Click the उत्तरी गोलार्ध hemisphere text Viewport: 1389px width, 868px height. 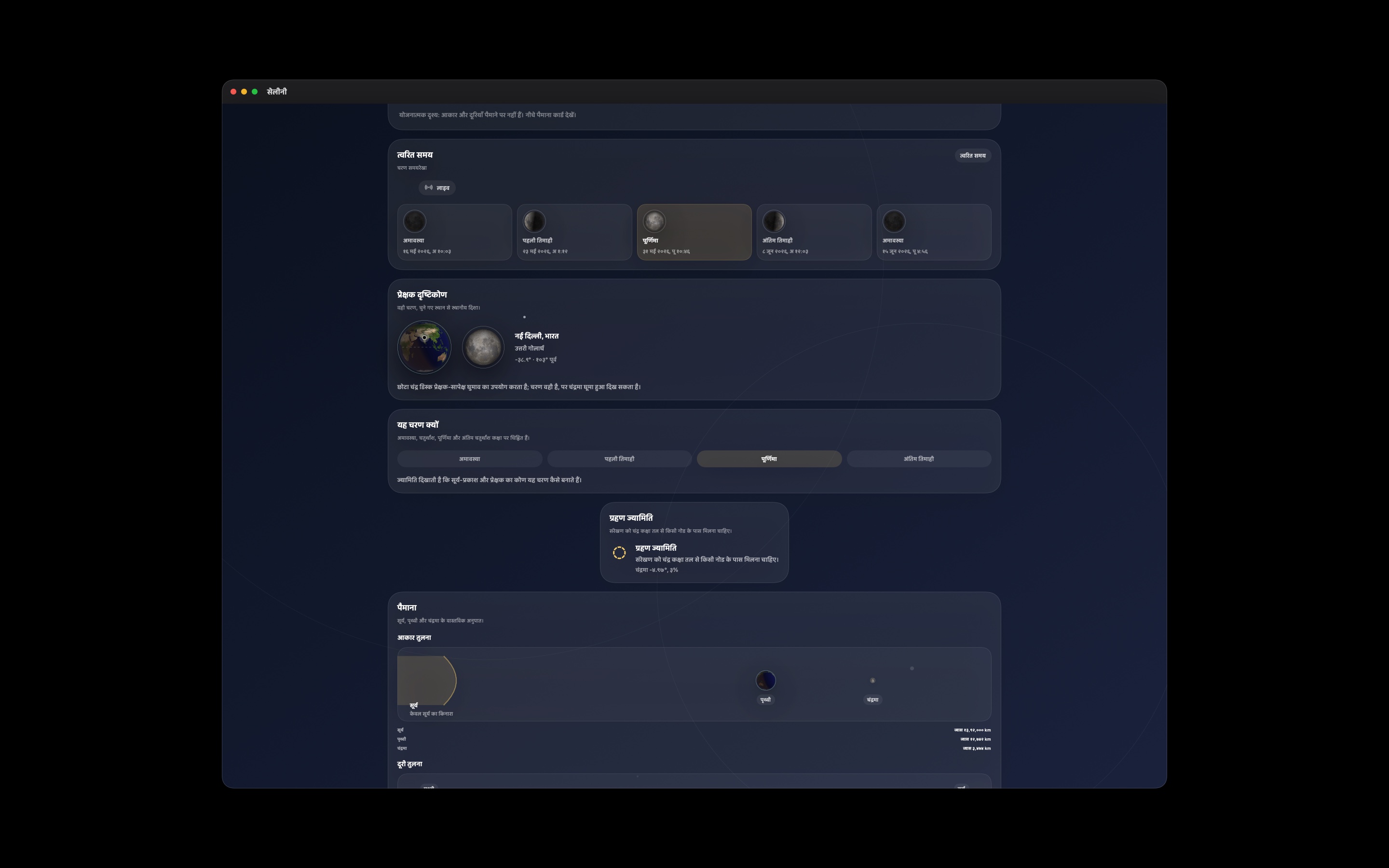click(x=529, y=349)
